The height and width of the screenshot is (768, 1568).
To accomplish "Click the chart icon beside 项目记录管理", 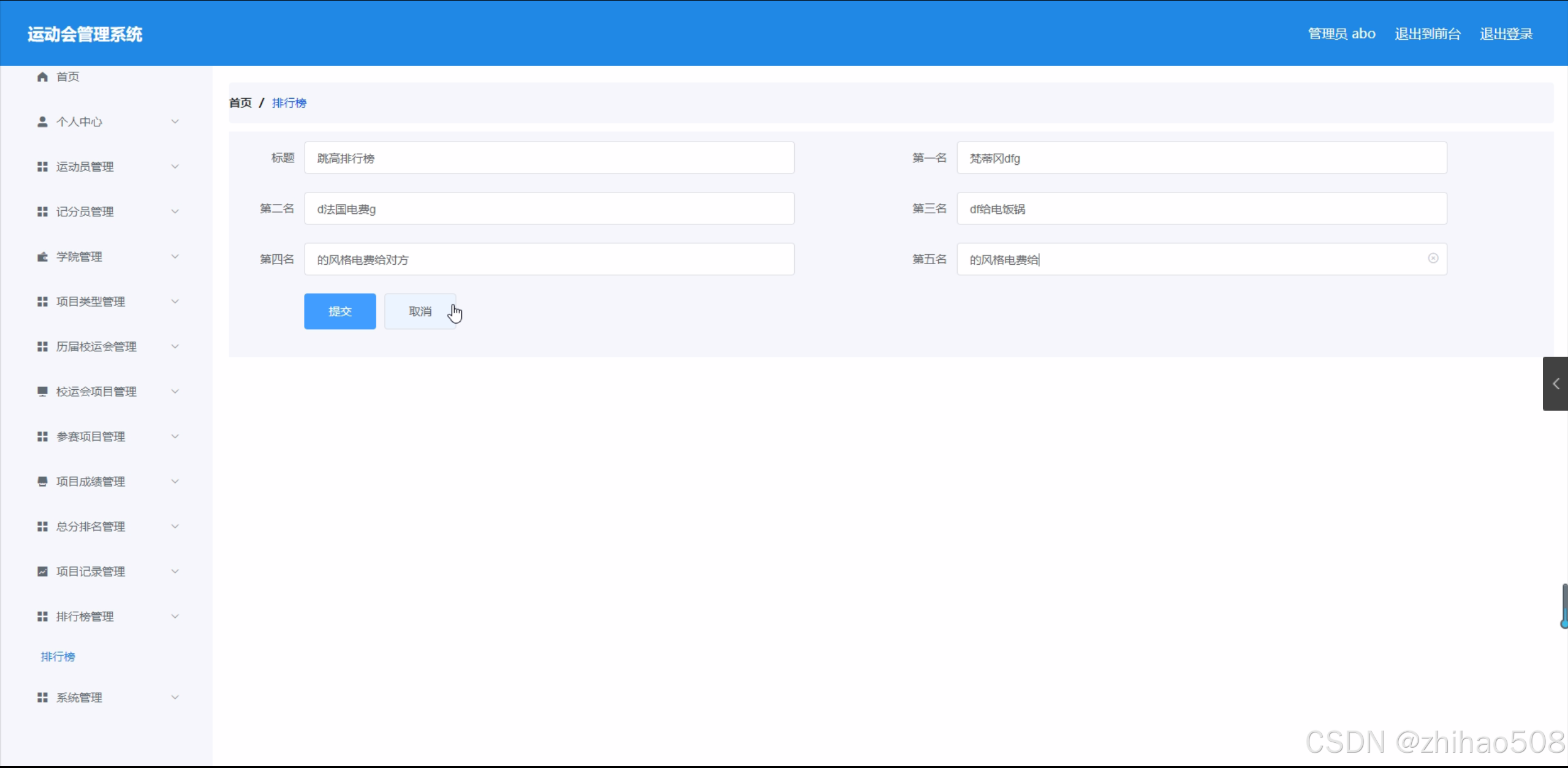I will click(x=42, y=571).
